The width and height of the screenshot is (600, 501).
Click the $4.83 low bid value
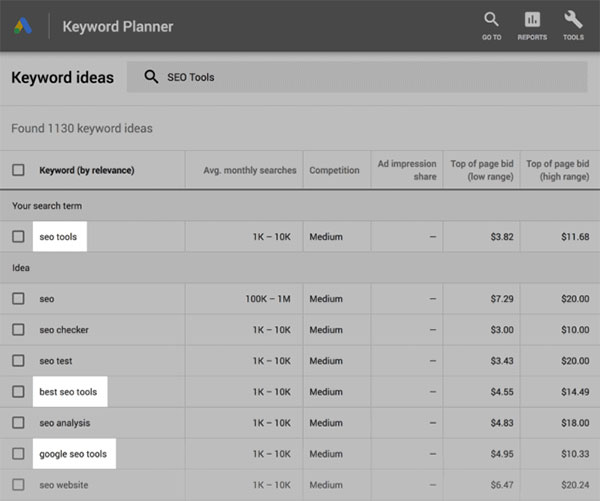tap(502, 423)
